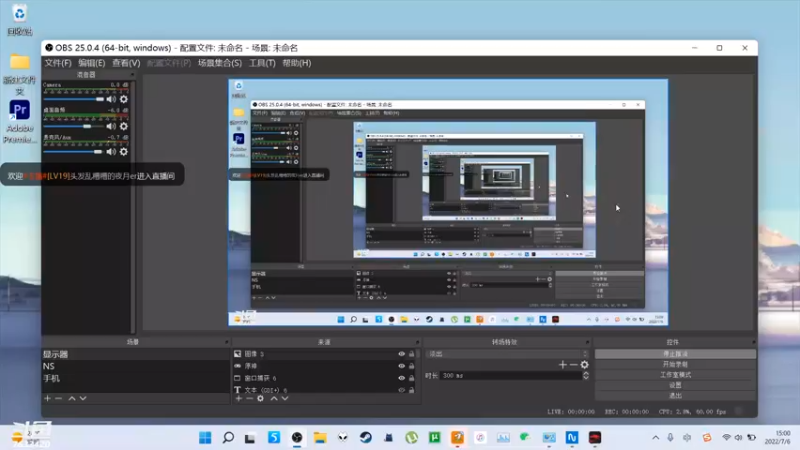Add a new scene with plus icon
The image size is (800, 450).
pyautogui.click(x=47, y=398)
